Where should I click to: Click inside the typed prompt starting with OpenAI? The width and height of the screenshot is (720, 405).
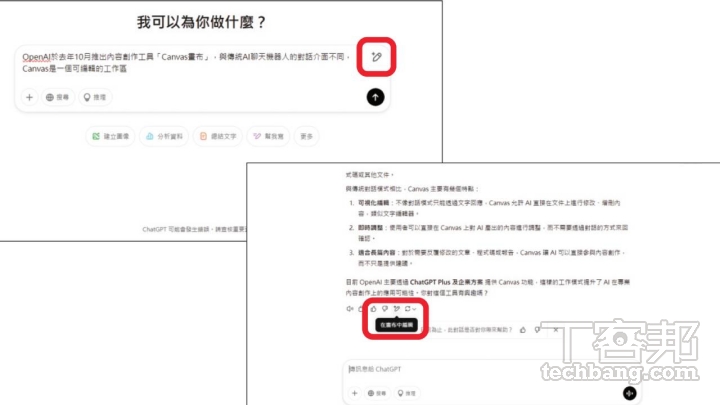point(186,62)
